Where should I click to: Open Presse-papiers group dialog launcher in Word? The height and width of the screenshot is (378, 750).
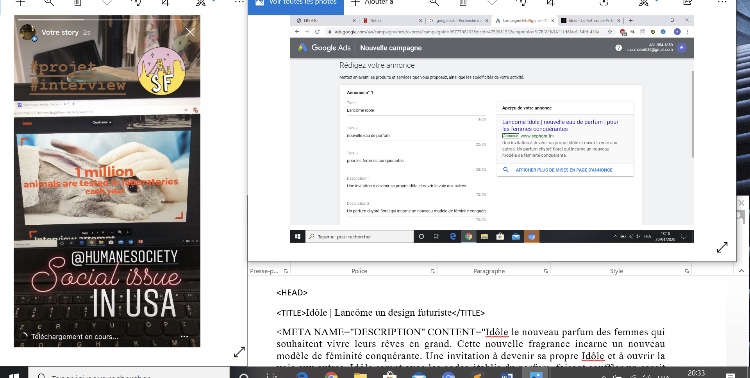[x=286, y=271]
